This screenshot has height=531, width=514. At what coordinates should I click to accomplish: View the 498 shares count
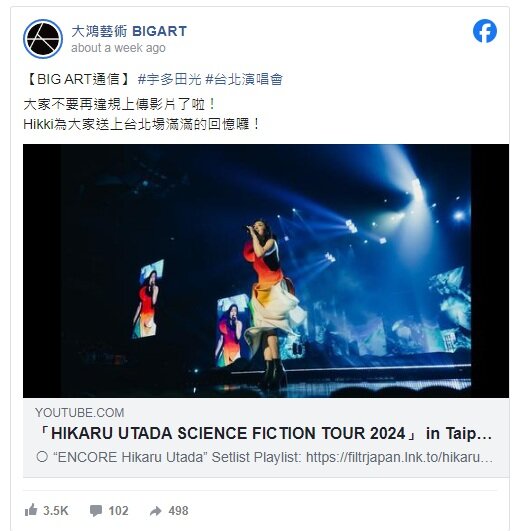tap(178, 511)
